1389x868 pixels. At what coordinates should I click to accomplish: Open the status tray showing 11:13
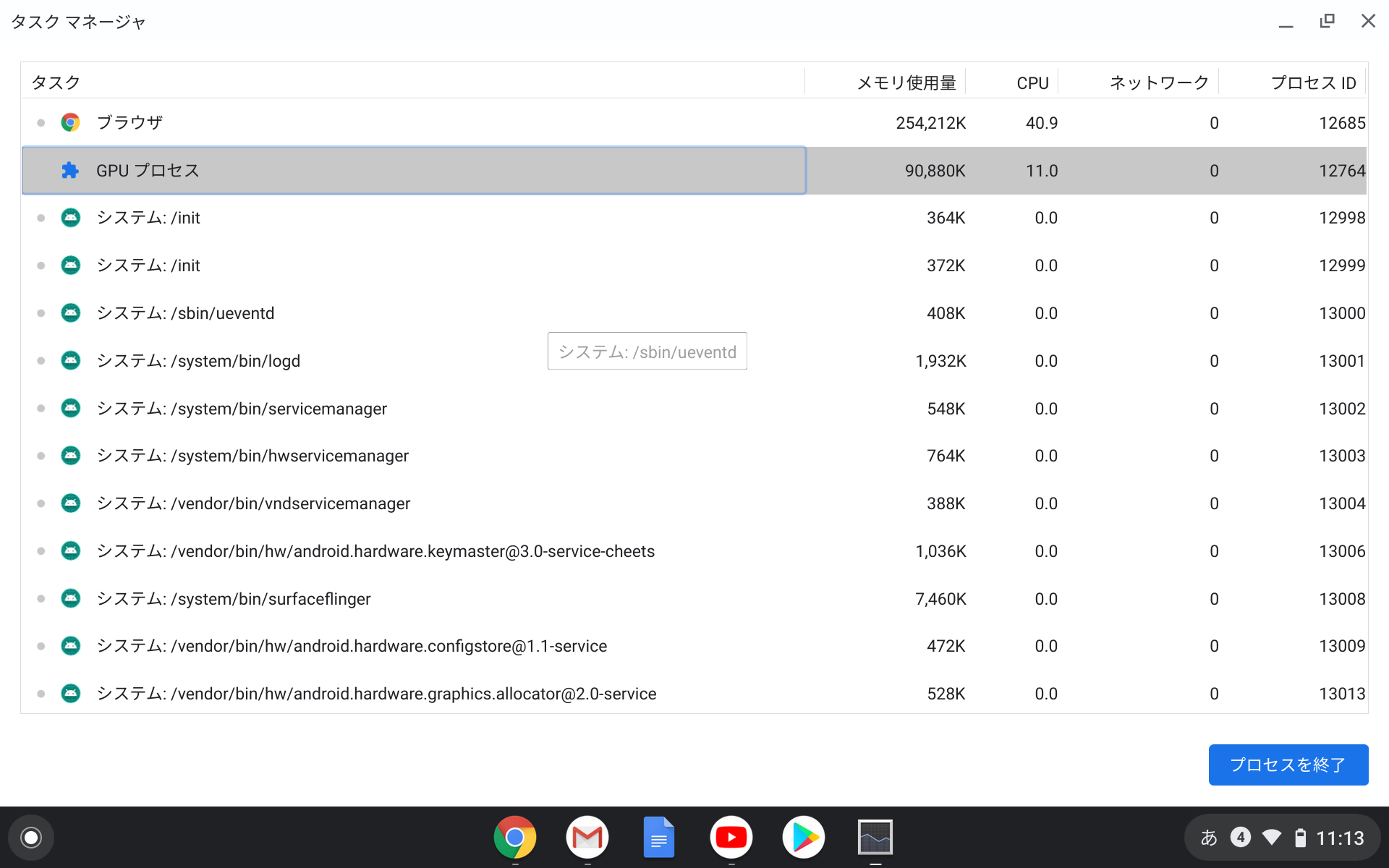click(1339, 837)
